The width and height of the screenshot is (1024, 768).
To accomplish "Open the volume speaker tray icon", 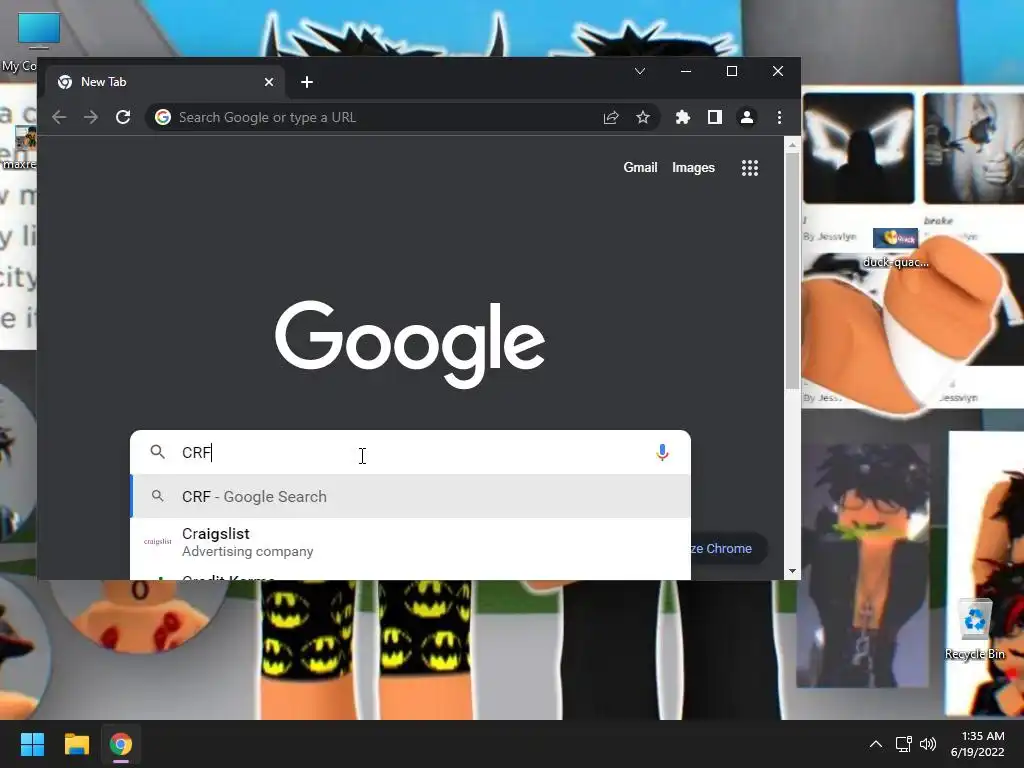I will 927,744.
